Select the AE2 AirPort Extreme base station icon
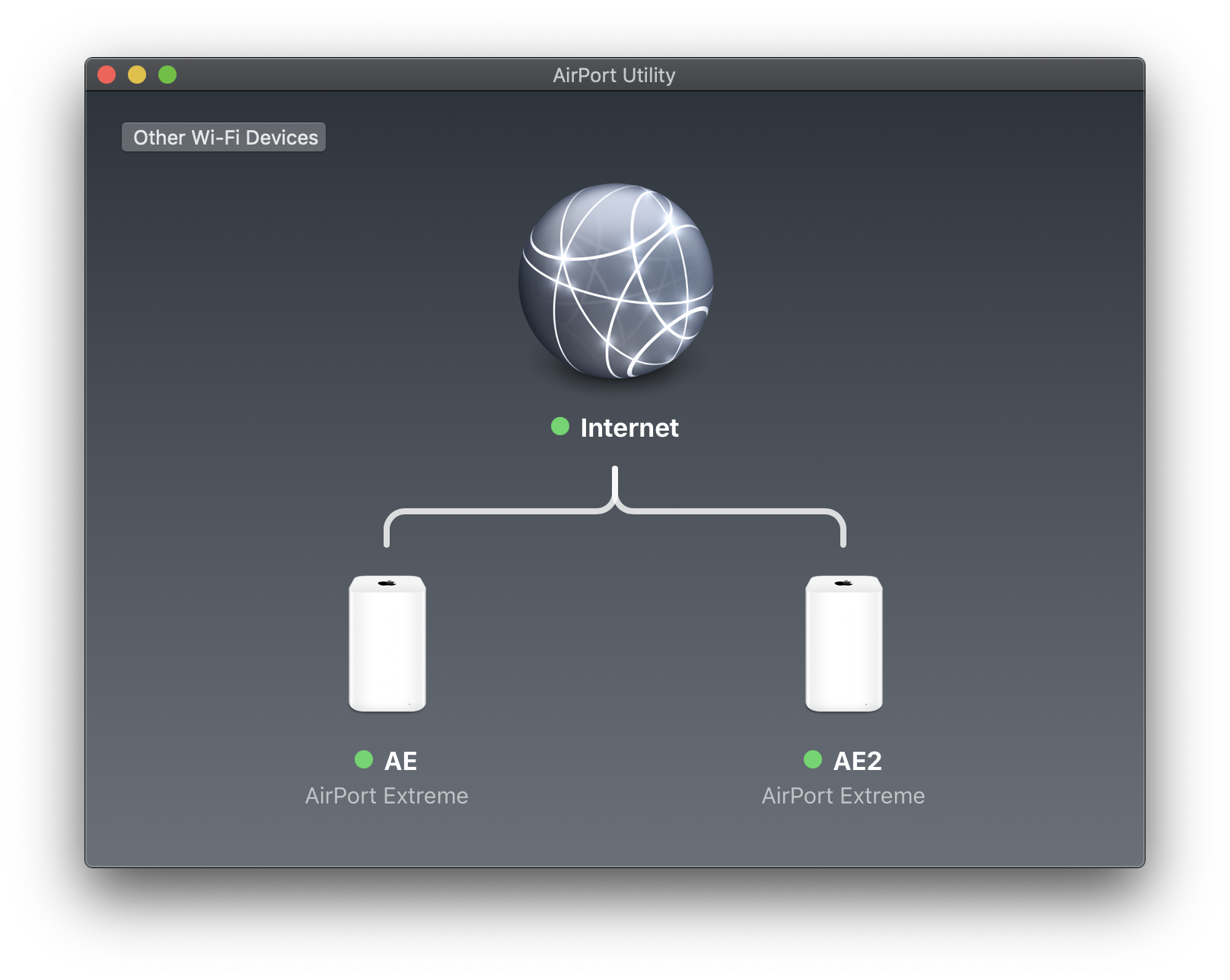This screenshot has height=980, width=1230. point(844,644)
